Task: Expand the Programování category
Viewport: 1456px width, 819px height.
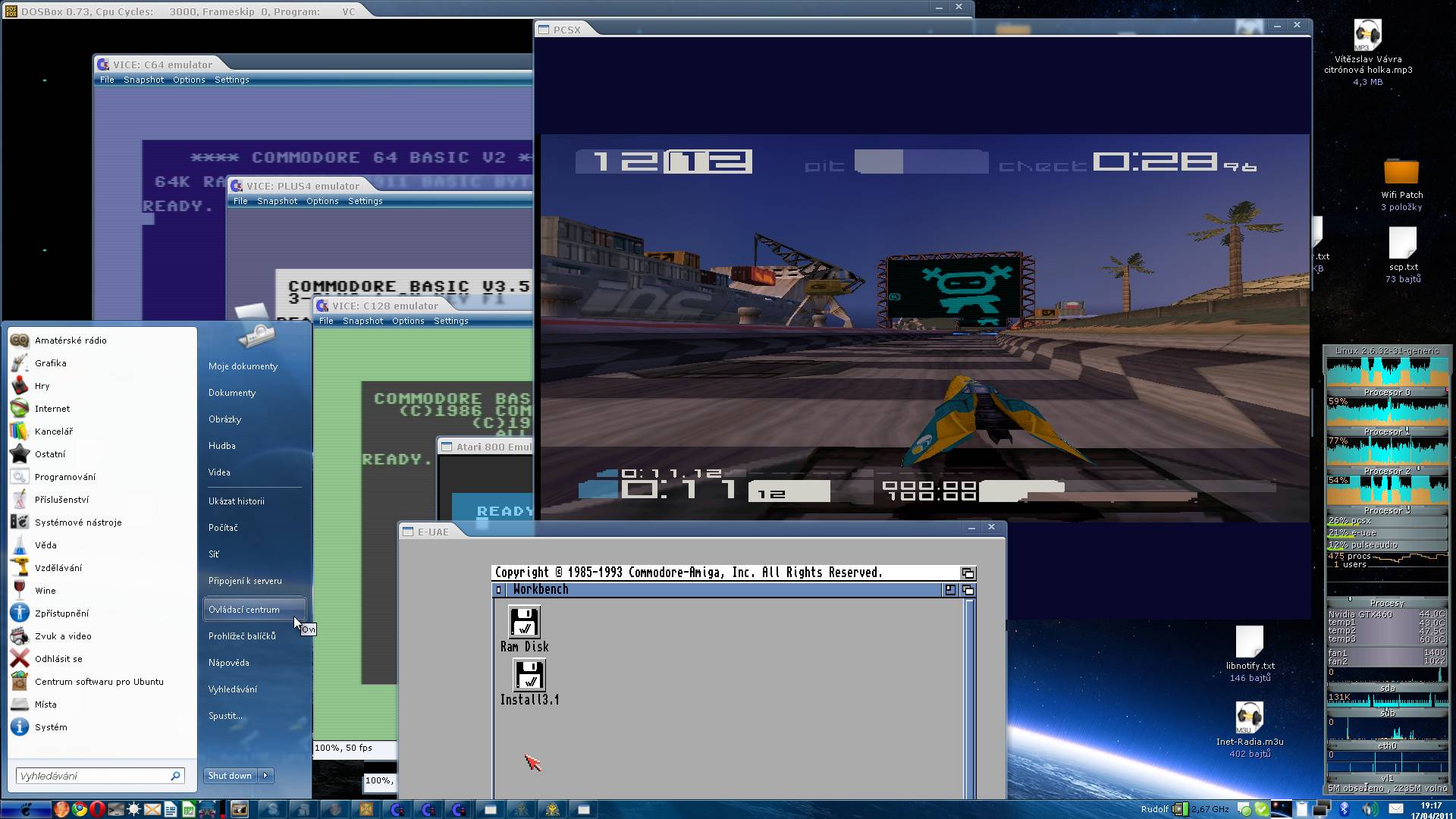Action: pos(102,477)
